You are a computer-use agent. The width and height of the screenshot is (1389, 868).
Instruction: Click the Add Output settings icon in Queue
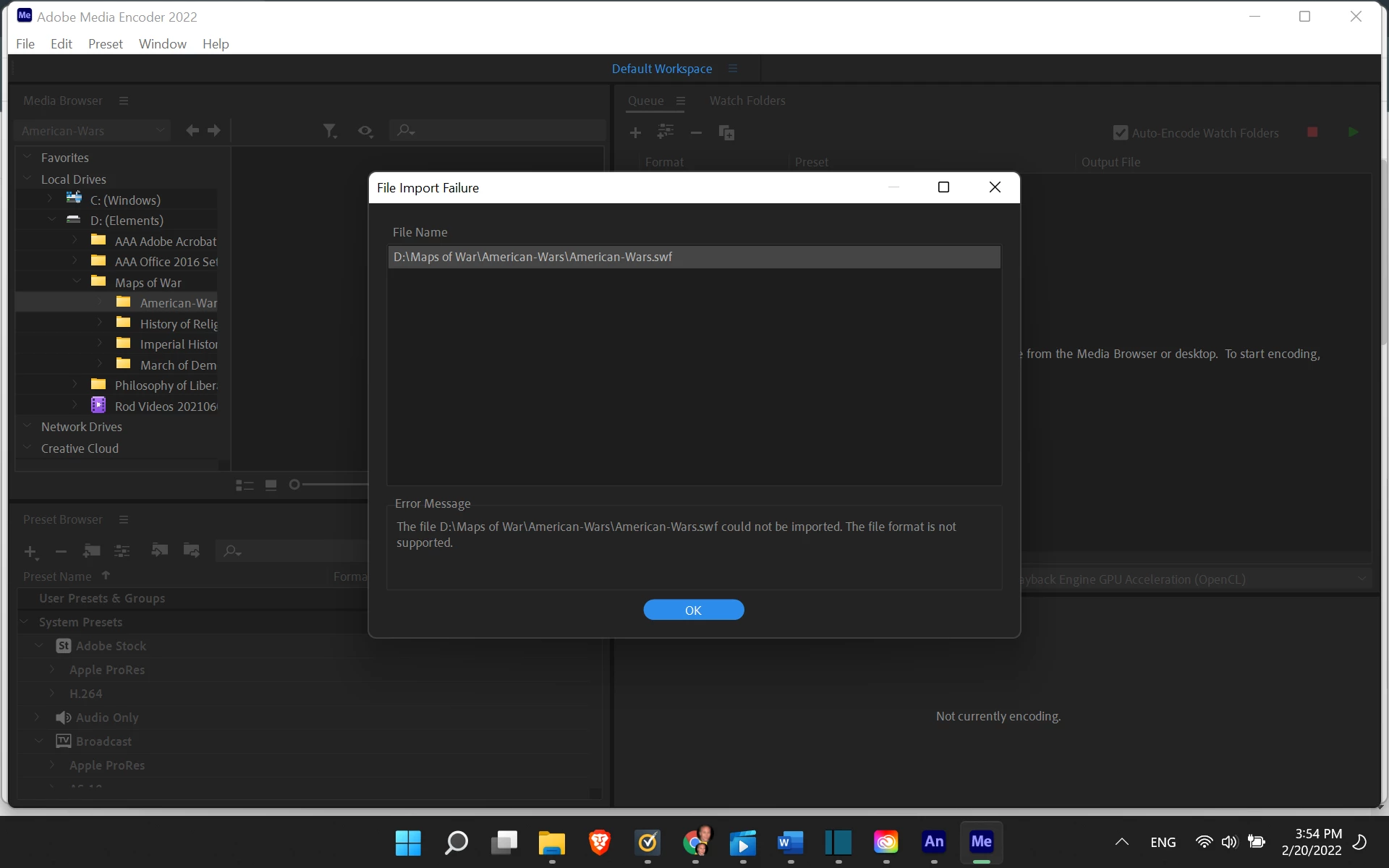tap(665, 132)
